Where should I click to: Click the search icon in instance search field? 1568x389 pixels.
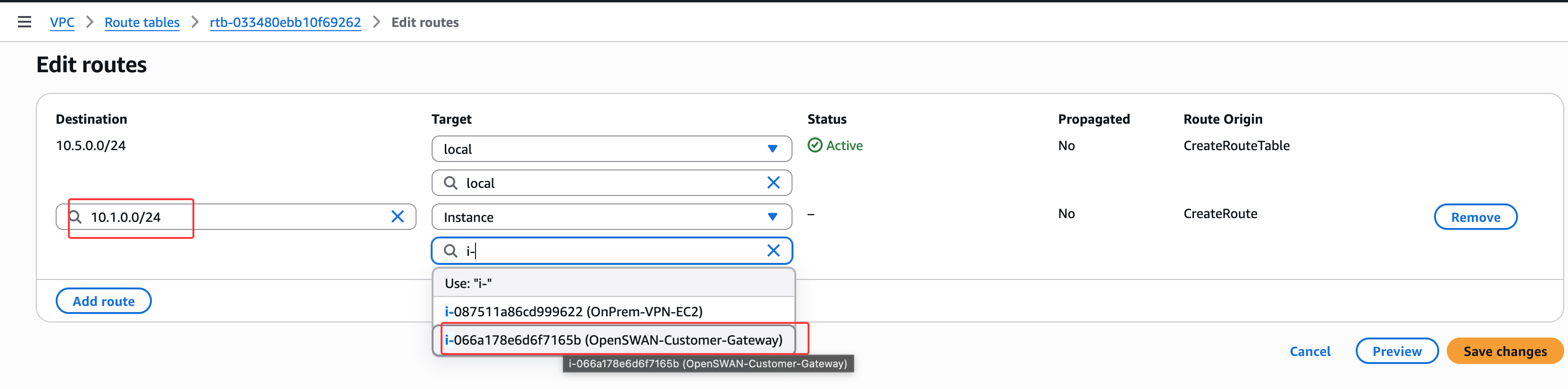[x=450, y=251]
